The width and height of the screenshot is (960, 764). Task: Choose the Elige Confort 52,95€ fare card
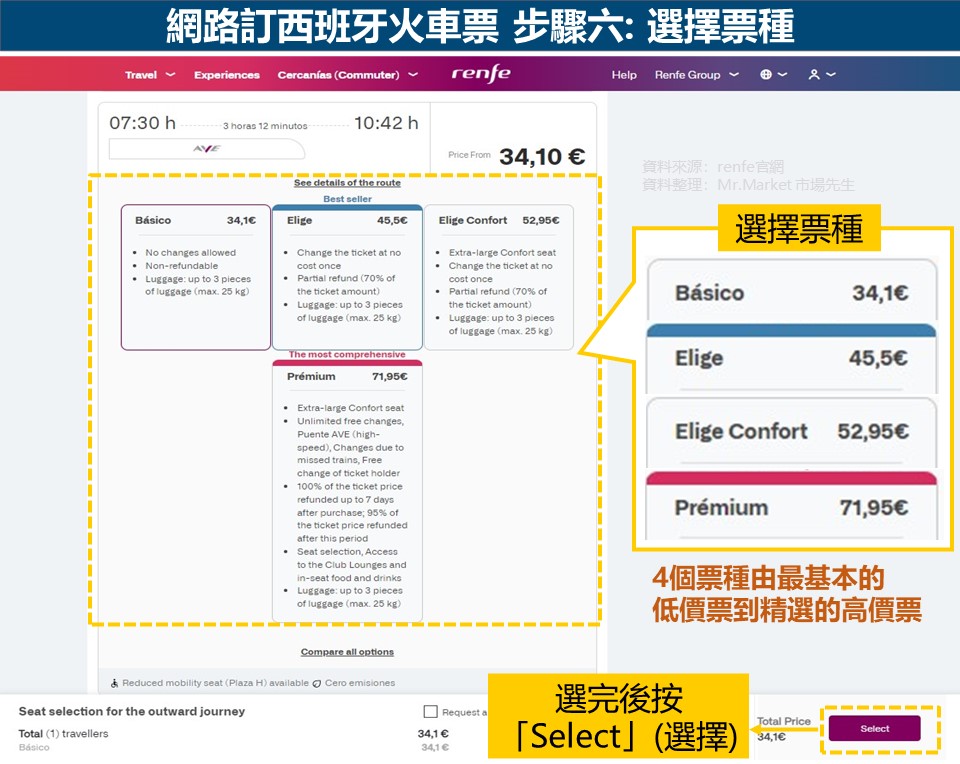[499, 277]
